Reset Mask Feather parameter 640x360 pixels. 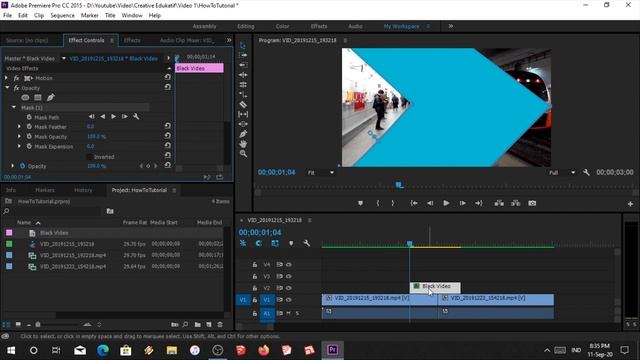[x=167, y=126]
